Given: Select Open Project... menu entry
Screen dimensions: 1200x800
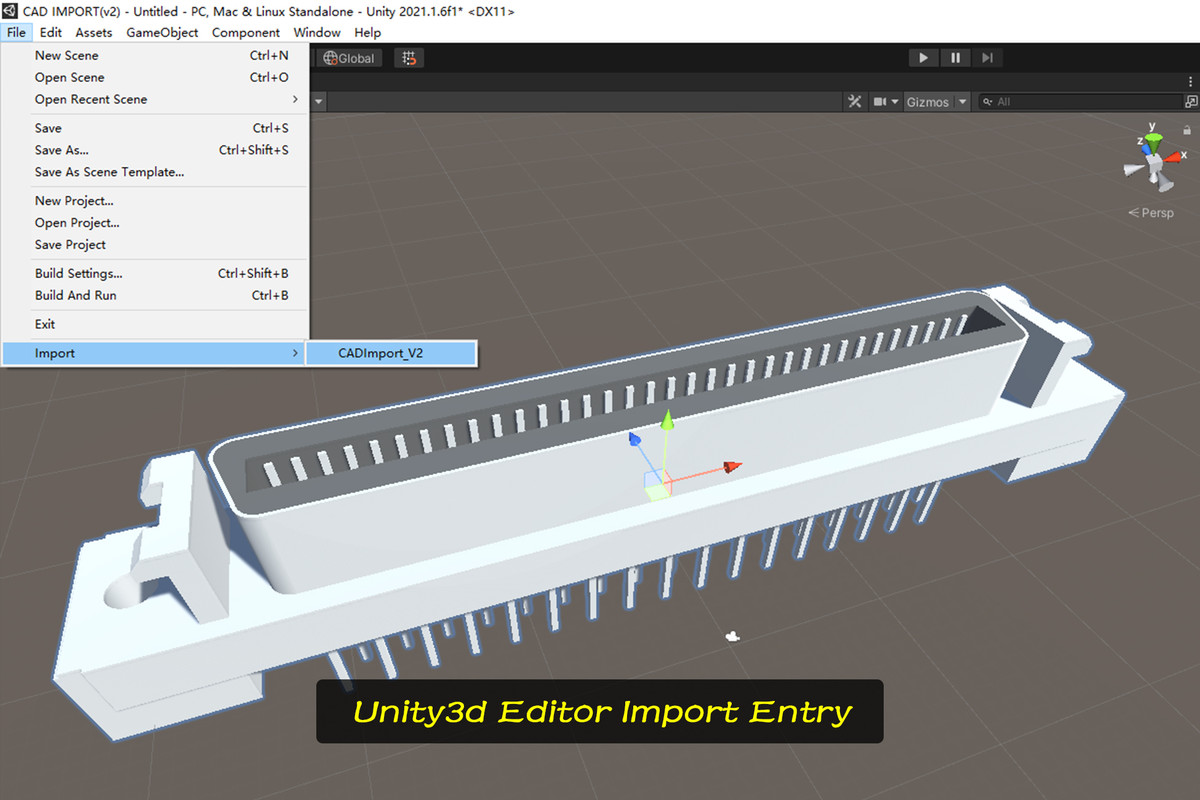Looking at the screenshot, I should click(155, 223).
